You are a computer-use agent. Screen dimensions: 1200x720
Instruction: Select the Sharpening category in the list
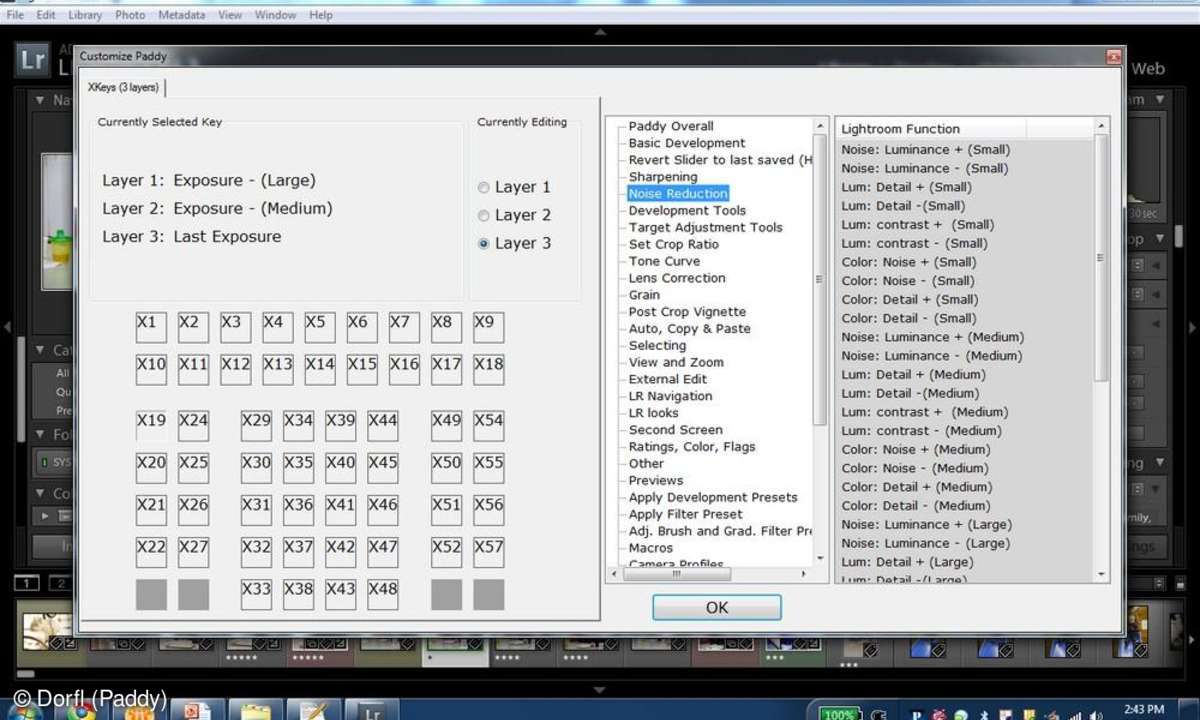663,177
